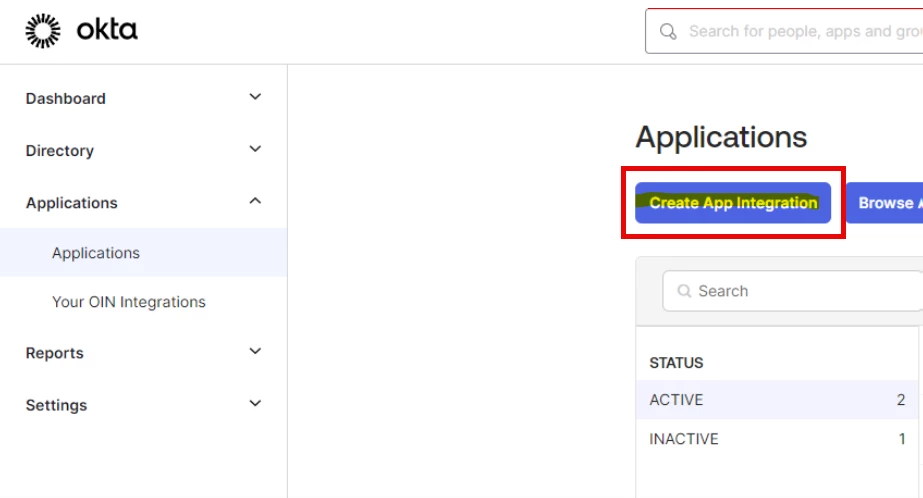The image size is (923, 498).
Task: Open Directory in the sidebar
Action: pyautogui.click(x=59, y=151)
